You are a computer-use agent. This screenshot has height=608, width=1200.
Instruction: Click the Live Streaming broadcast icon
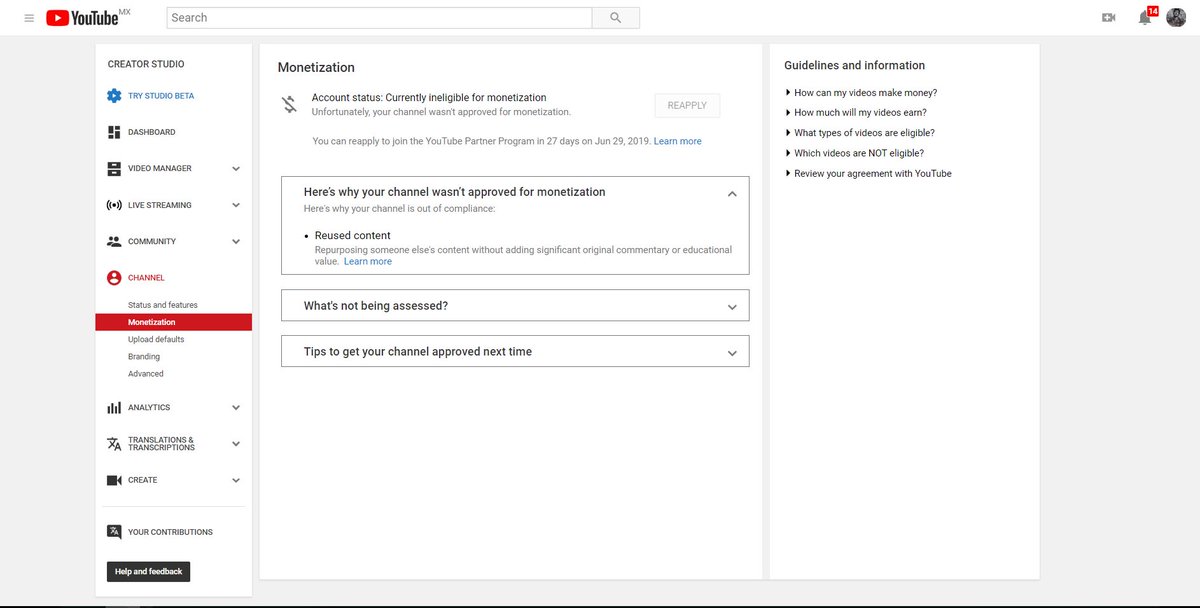114,205
